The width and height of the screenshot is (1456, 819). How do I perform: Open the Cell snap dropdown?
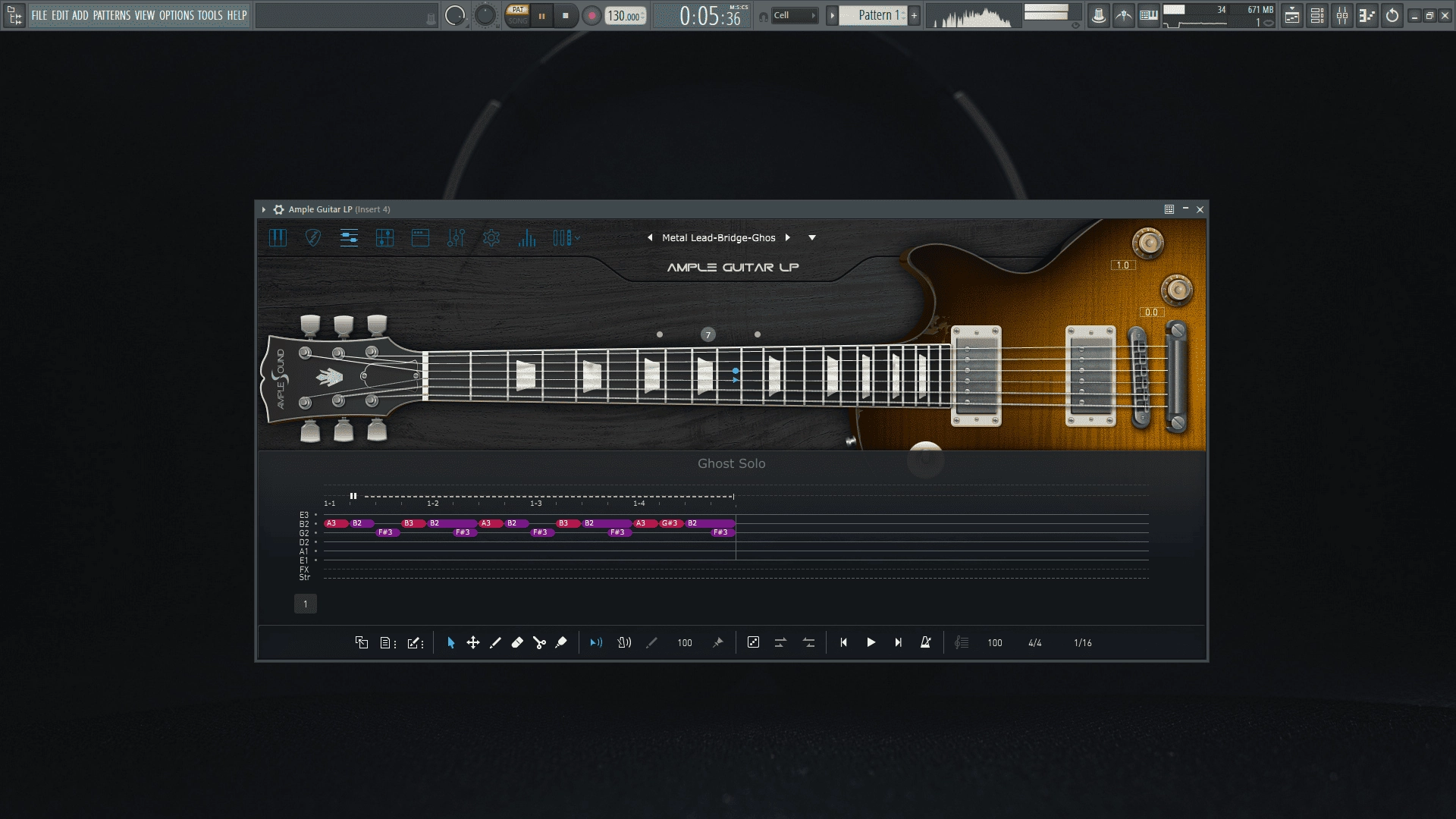tap(795, 15)
